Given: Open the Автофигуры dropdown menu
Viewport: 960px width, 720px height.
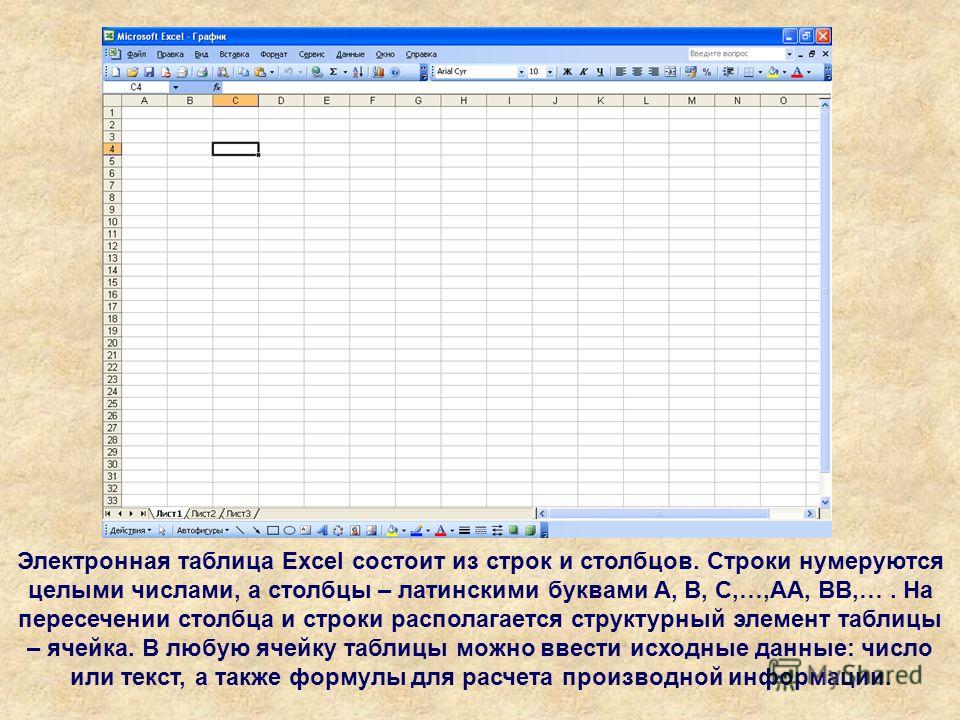Looking at the screenshot, I should click(x=203, y=530).
